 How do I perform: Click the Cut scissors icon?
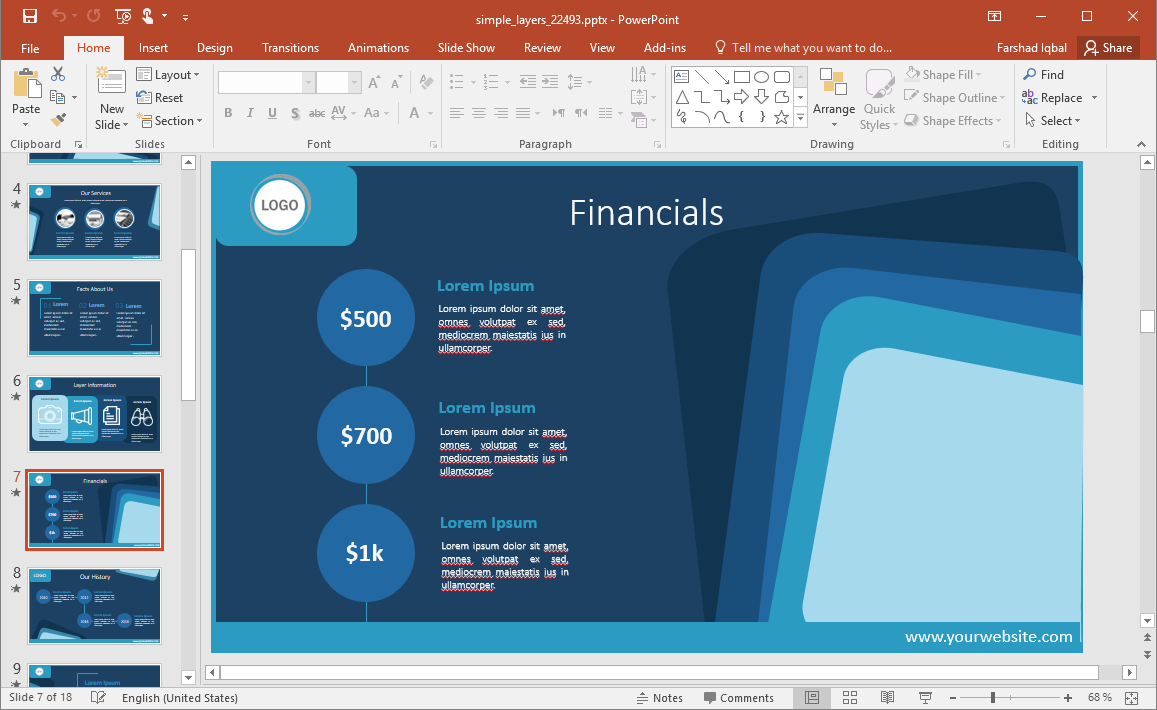click(x=58, y=74)
